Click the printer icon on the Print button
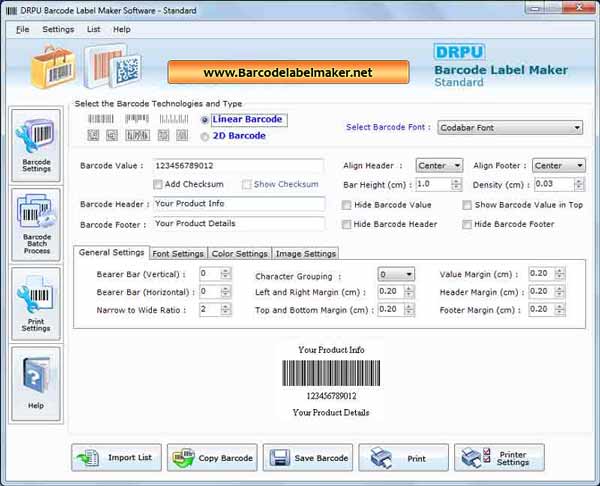This screenshot has height=486, width=600. 381,458
